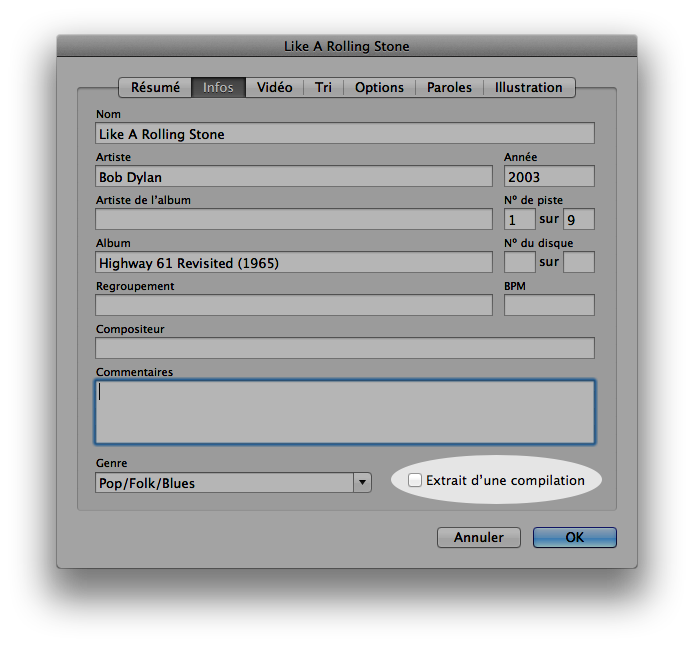Confirm with the OK button
This screenshot has width=694, height=647.
pos(574,537)
